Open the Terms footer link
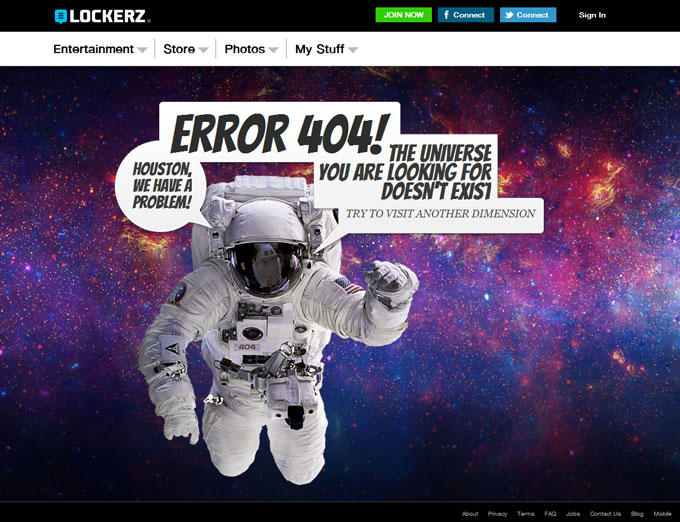 526,514
